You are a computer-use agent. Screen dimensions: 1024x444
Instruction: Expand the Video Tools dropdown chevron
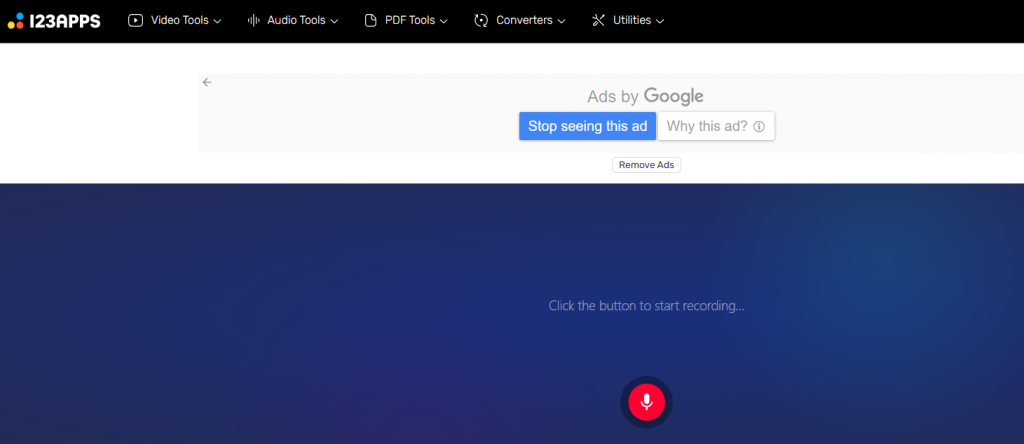(x=217, y=21)
